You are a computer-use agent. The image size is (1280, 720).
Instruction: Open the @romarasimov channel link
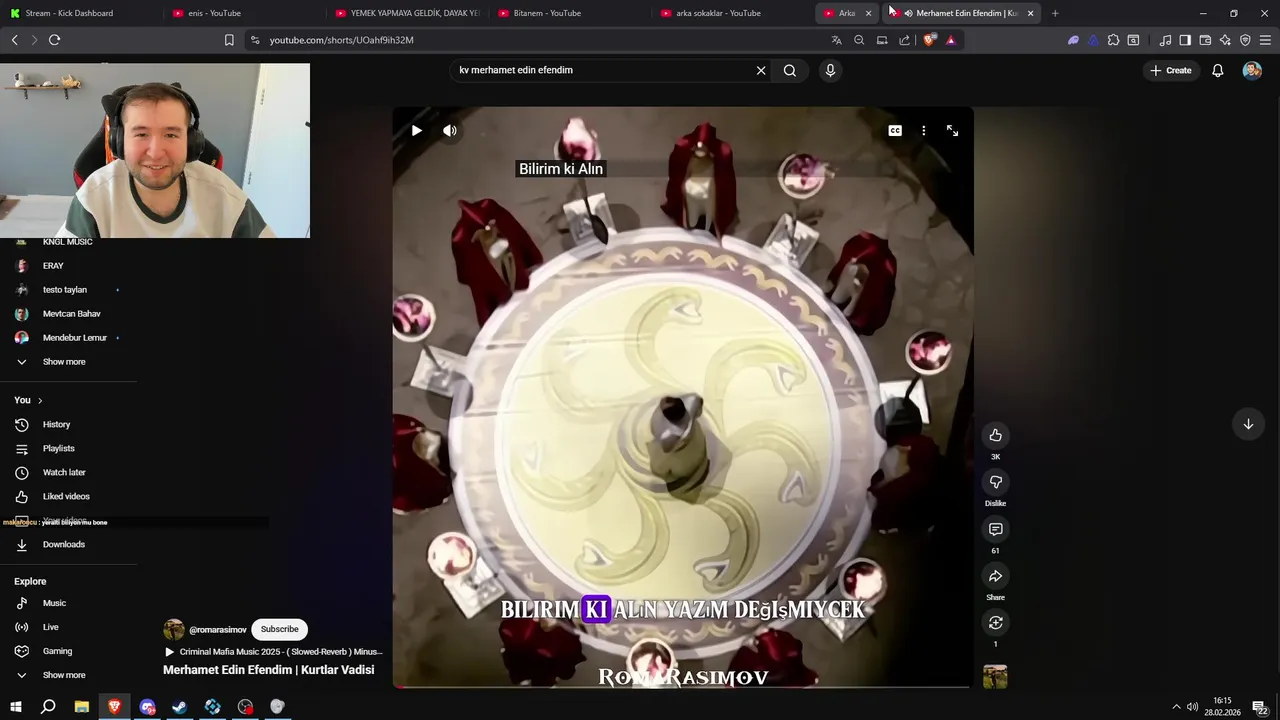click(x=217, y=629)
